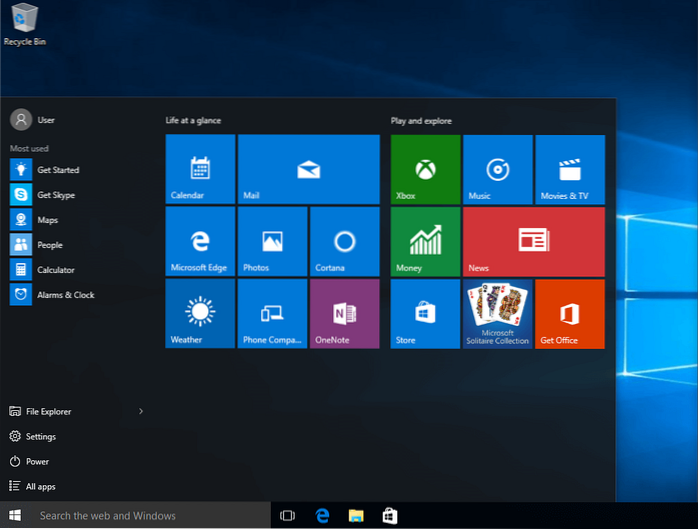Expand the All apps list
Viewport: 698px width, 529px height.
tap(40, 486)
